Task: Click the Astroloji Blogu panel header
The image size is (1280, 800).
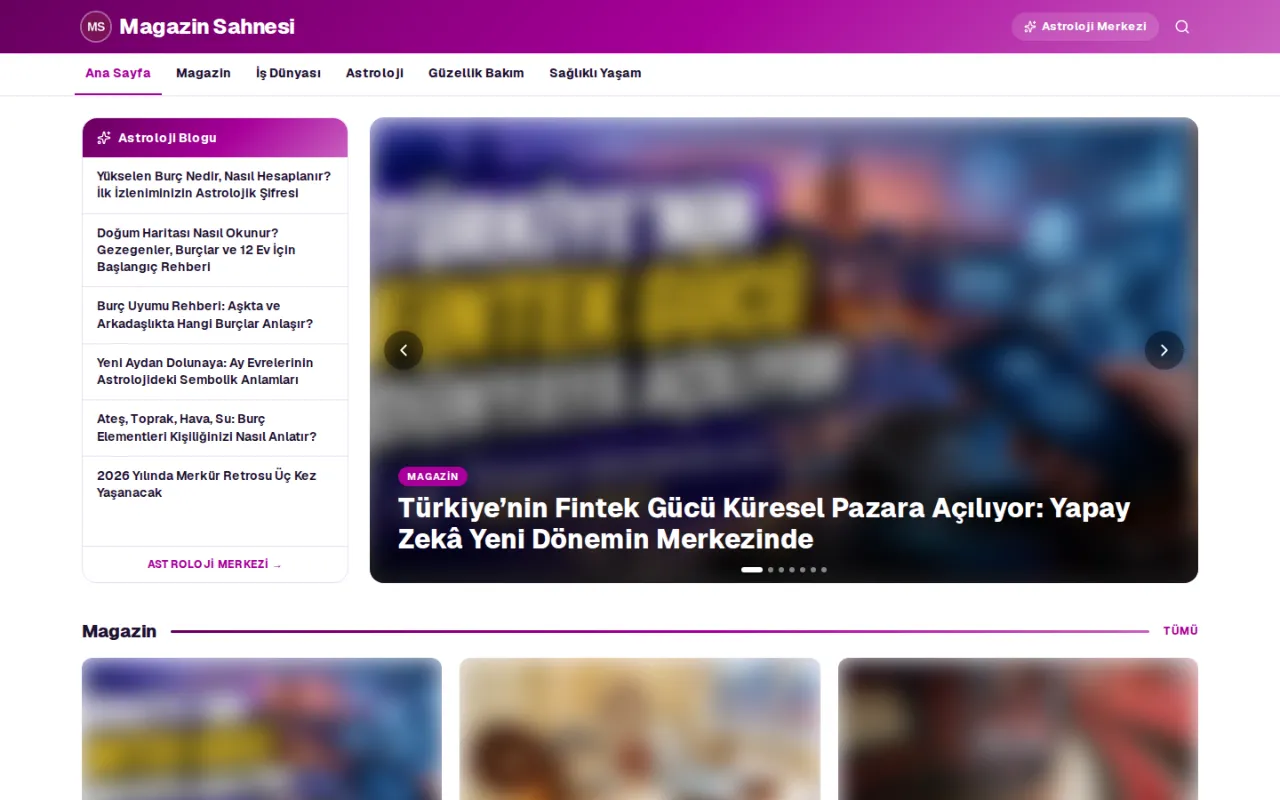Action: pyautogui.click(x=215, y=138)
